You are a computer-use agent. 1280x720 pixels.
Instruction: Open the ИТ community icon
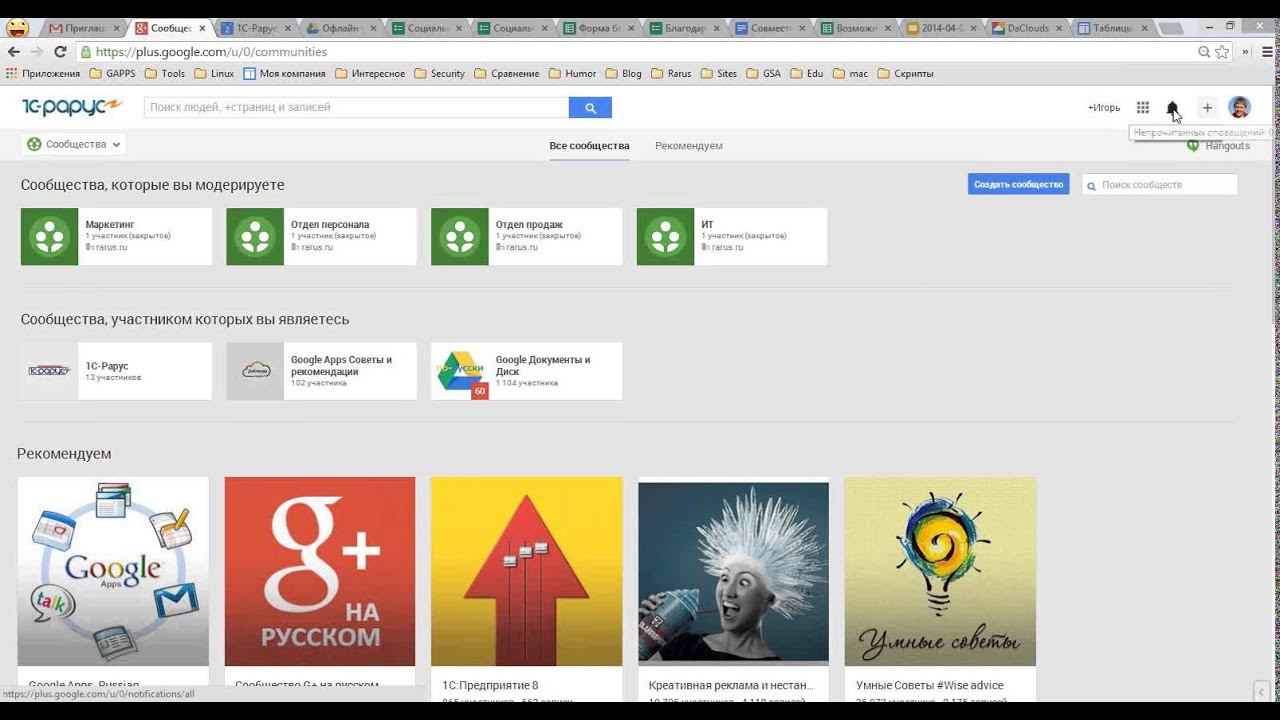[665, 236]
